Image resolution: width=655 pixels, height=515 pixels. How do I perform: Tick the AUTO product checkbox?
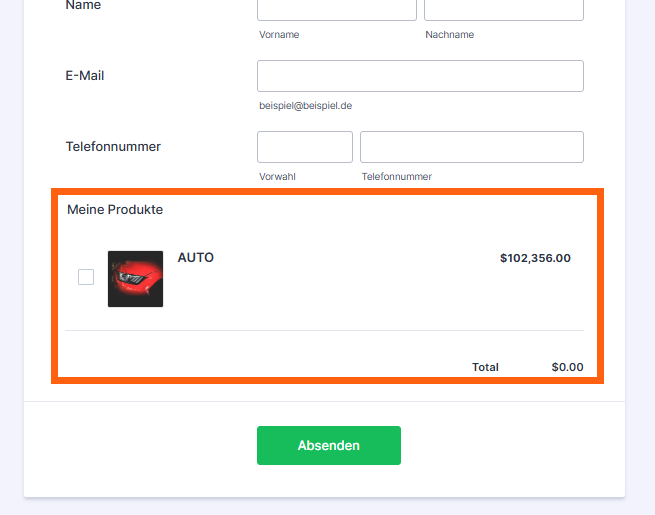click(x=86, y=277)
